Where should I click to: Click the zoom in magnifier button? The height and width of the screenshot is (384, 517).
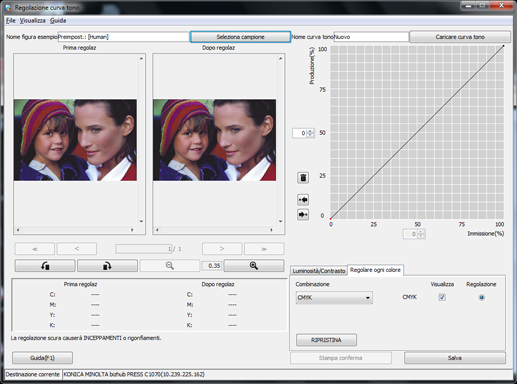(254, 266)
